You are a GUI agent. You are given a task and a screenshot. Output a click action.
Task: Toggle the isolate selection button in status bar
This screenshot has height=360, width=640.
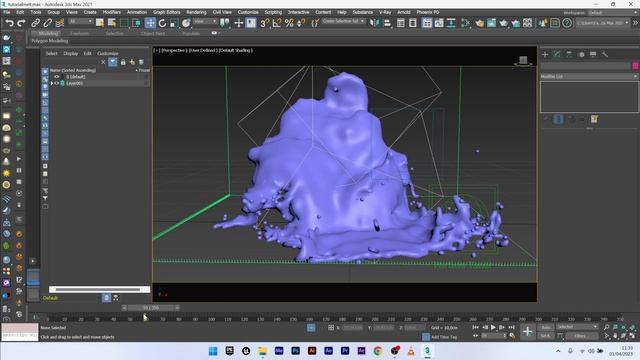pos(311,327)
